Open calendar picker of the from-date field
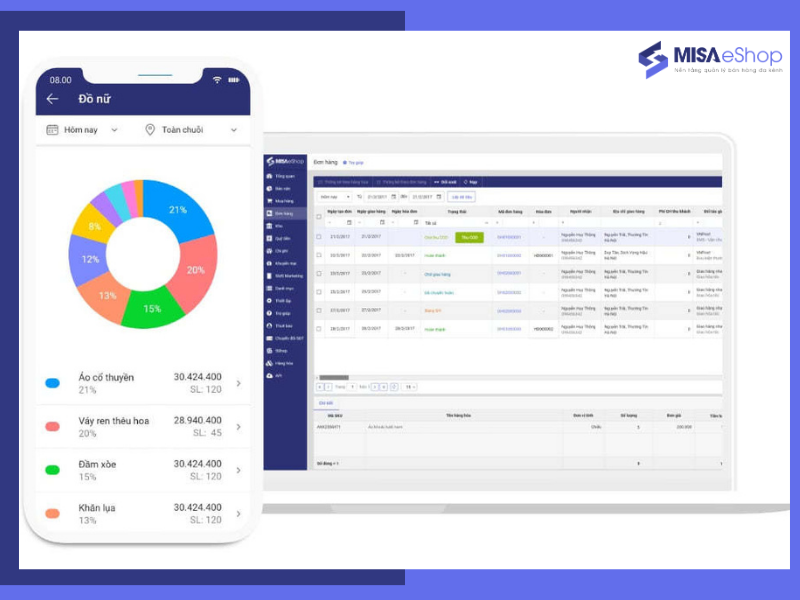Image resolution: width=800 pixels, height=600 pixels. 393,197
